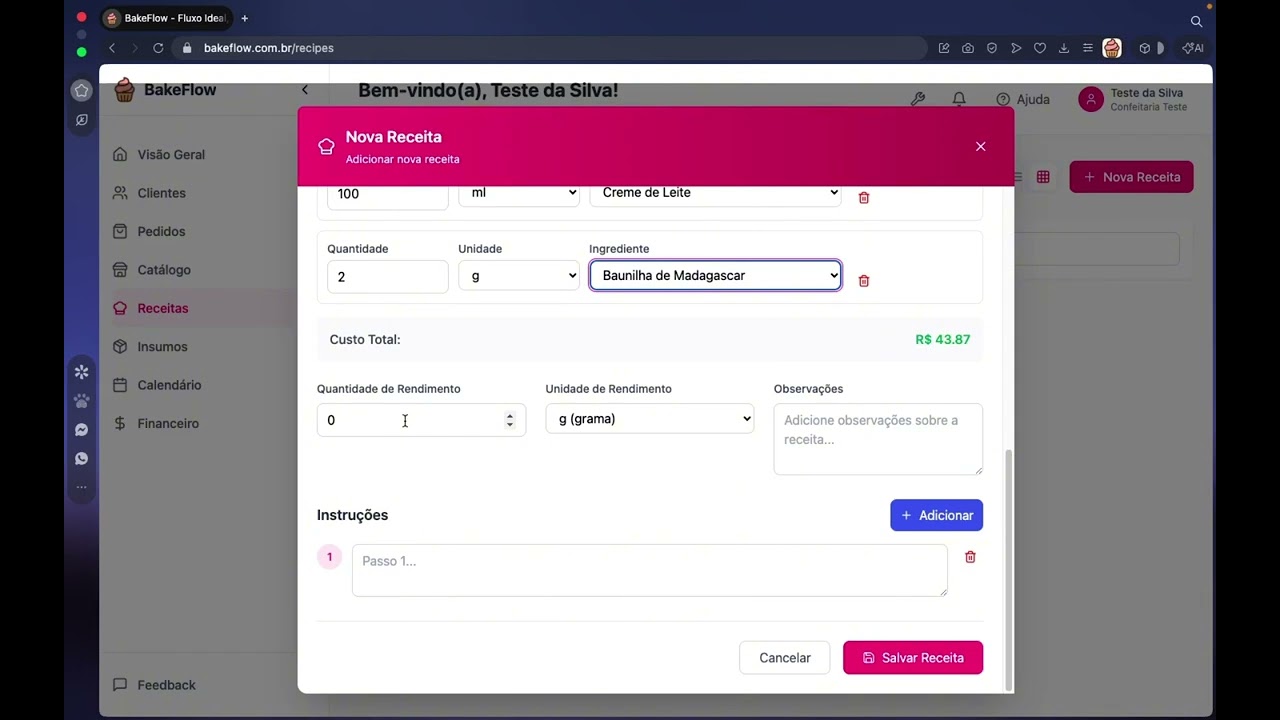Close the Nova Receita dialog
1280x720 pixels.
pos(980,147)
